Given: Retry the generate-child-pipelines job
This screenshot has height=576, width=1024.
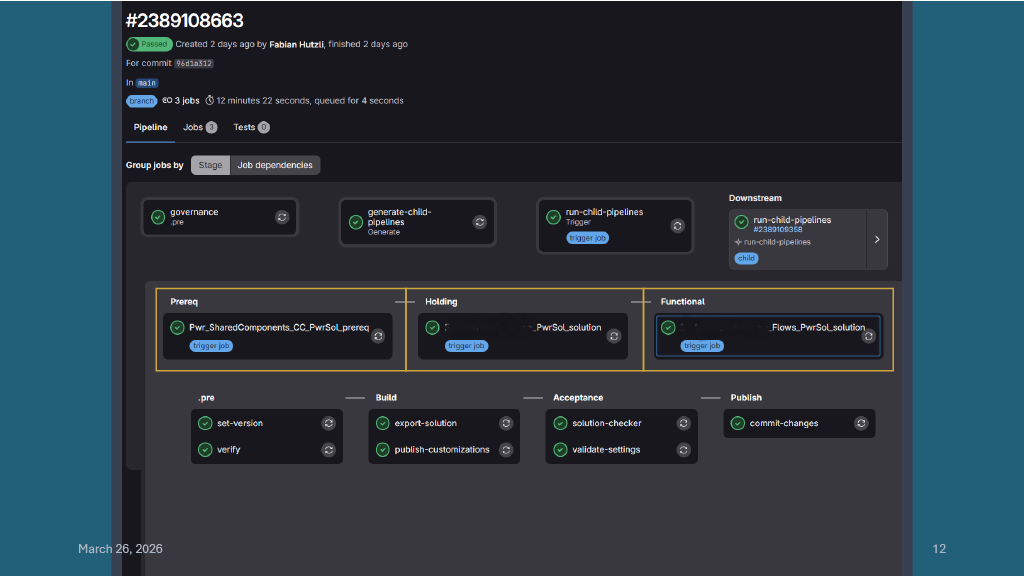Looking at the screenshot, I should 479,222.
